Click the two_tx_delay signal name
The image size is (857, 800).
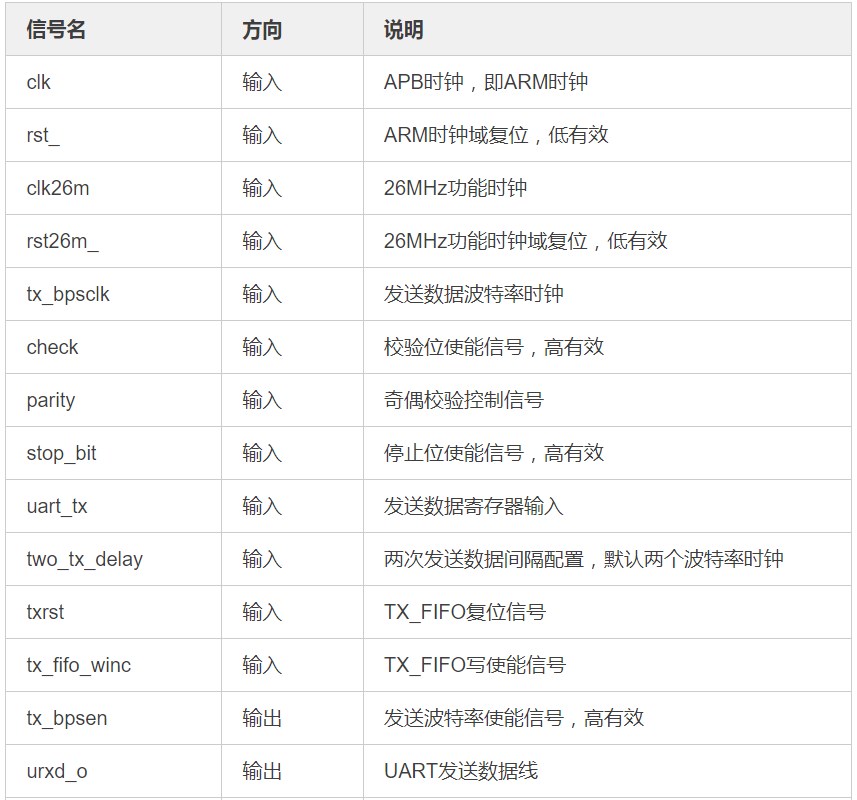tap(85, 559)
